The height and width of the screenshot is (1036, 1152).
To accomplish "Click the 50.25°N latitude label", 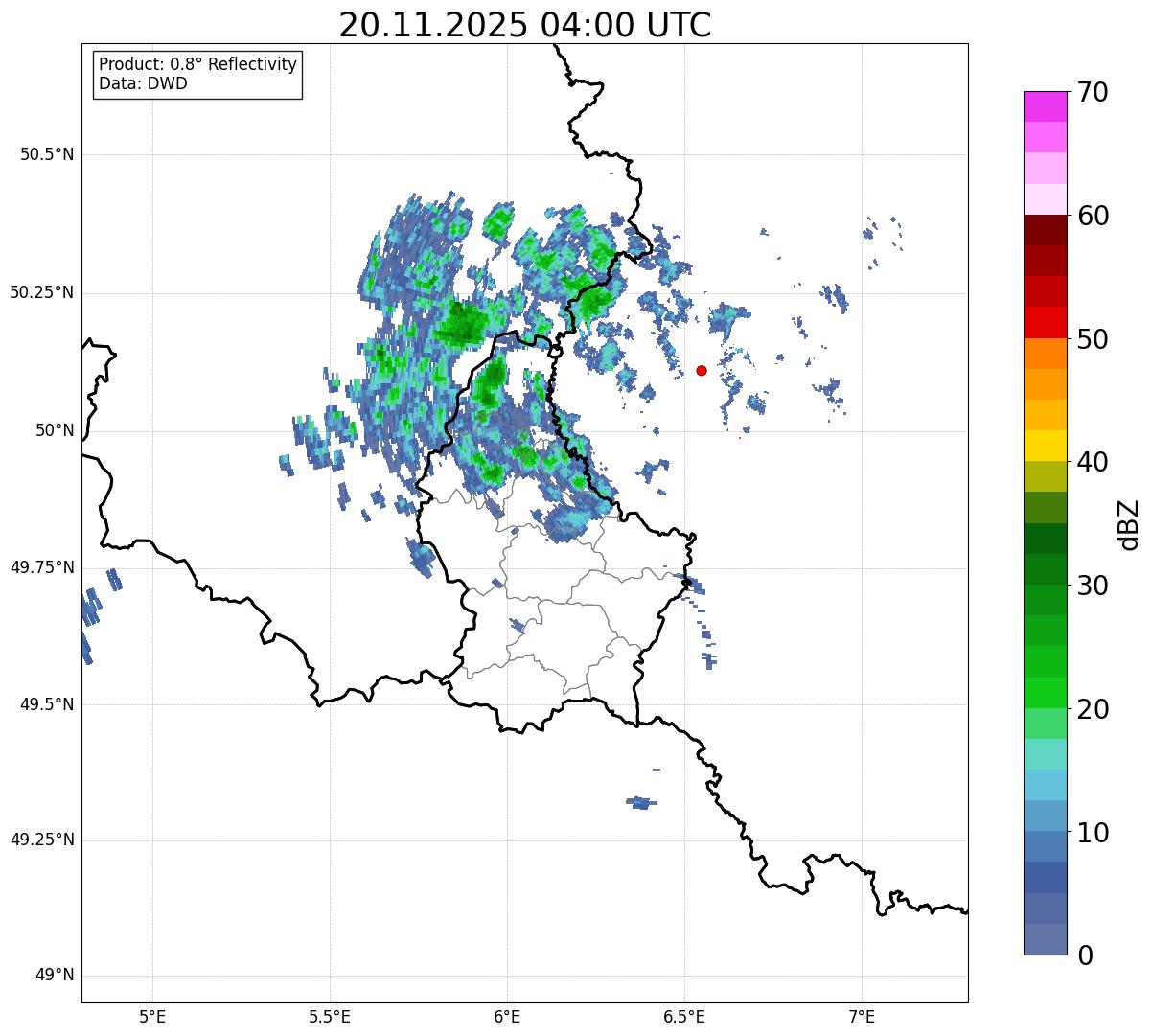I will pyautogui.click(x=42, y=292).
